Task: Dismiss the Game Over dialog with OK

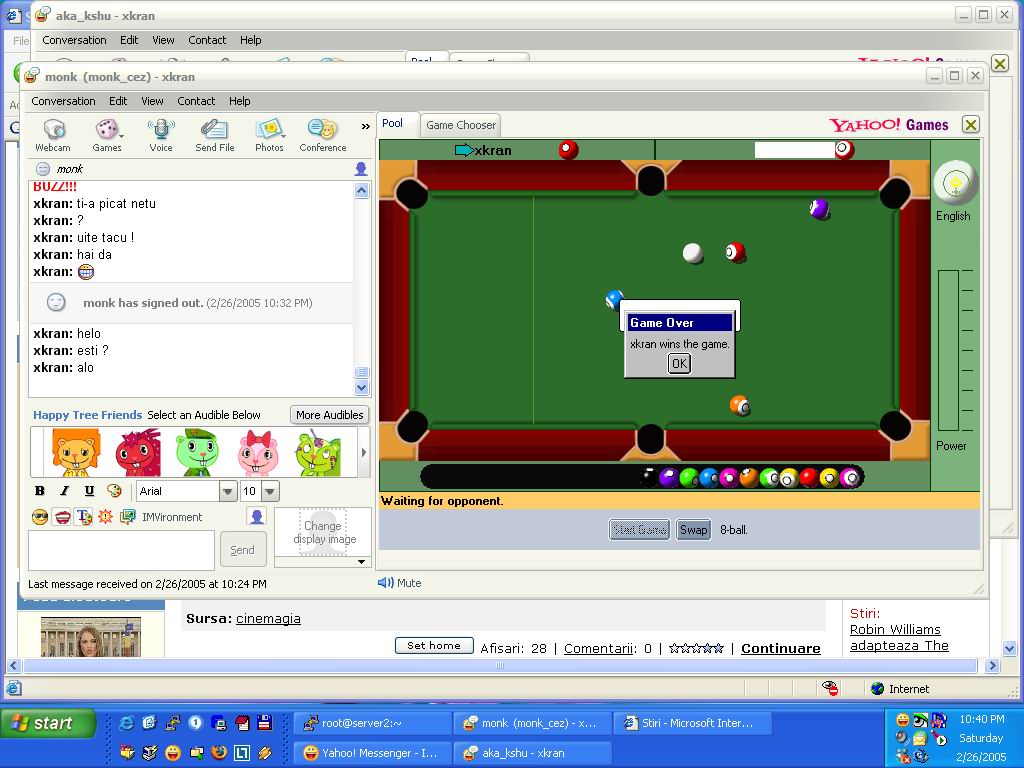Action: click(679, 364)
